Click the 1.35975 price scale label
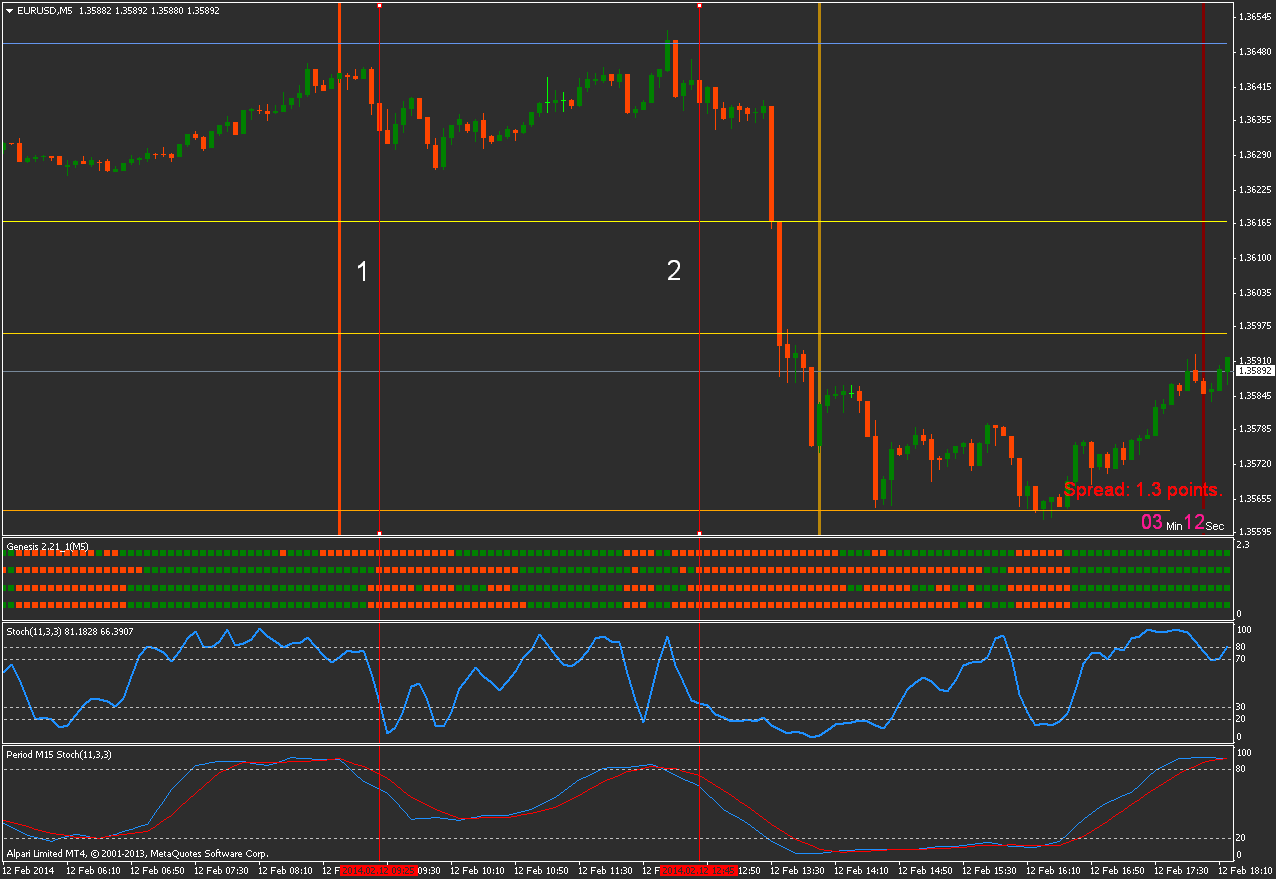Screen dimensions: 1276x879 (1254, 327)
